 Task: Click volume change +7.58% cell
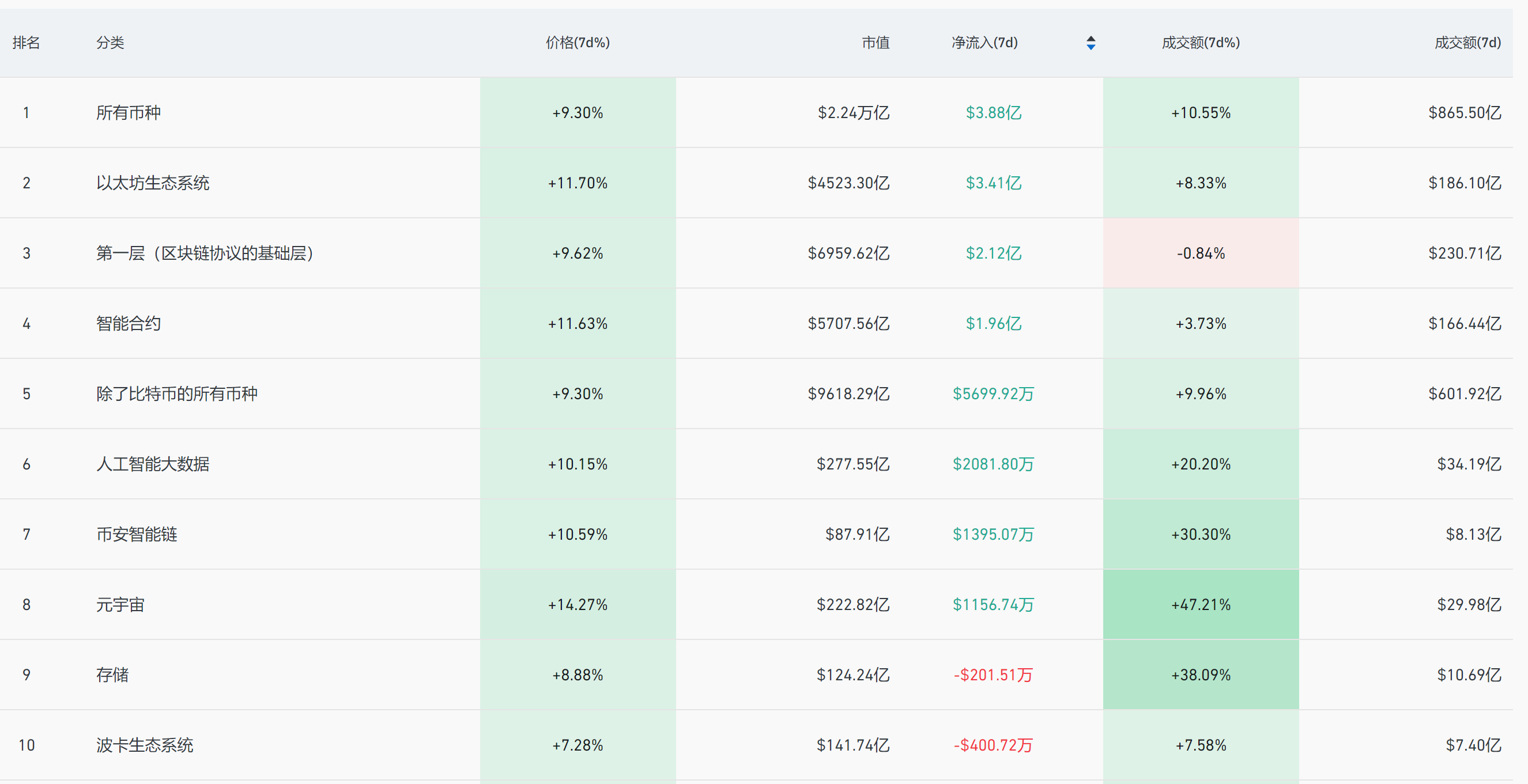[1201, 745]
